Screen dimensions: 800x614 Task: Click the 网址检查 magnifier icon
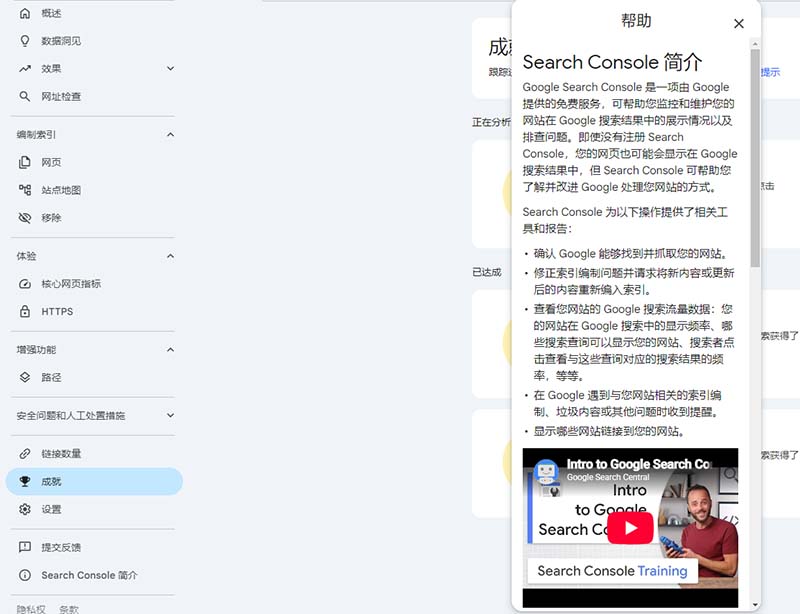24,96
